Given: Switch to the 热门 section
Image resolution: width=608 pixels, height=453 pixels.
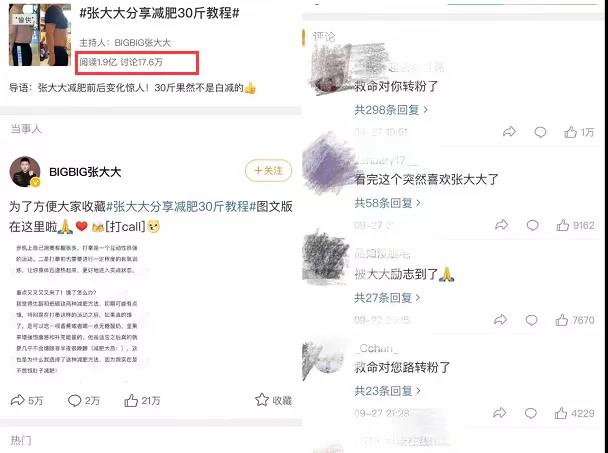Looking at the screenshot, I should point(21,440).
